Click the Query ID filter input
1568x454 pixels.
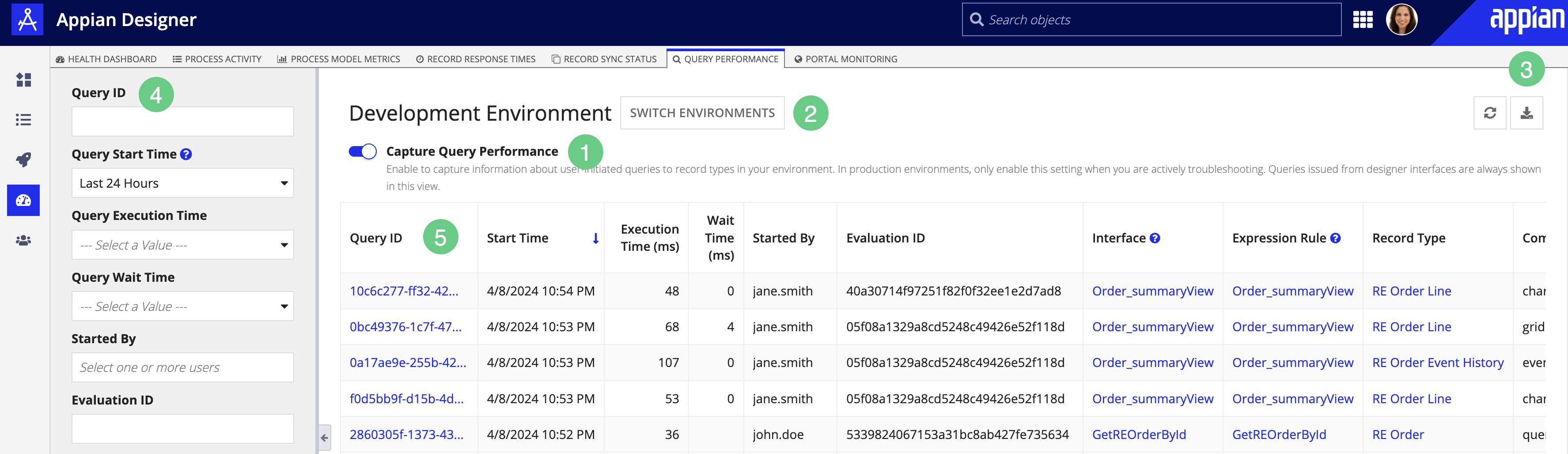(x=182, y=122)
